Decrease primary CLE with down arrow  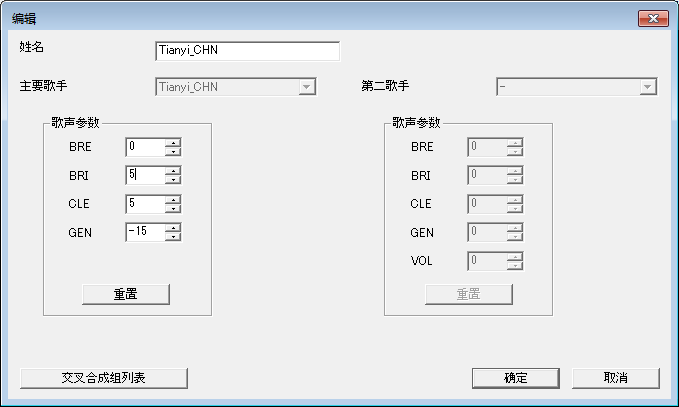[x=173, y=208]
